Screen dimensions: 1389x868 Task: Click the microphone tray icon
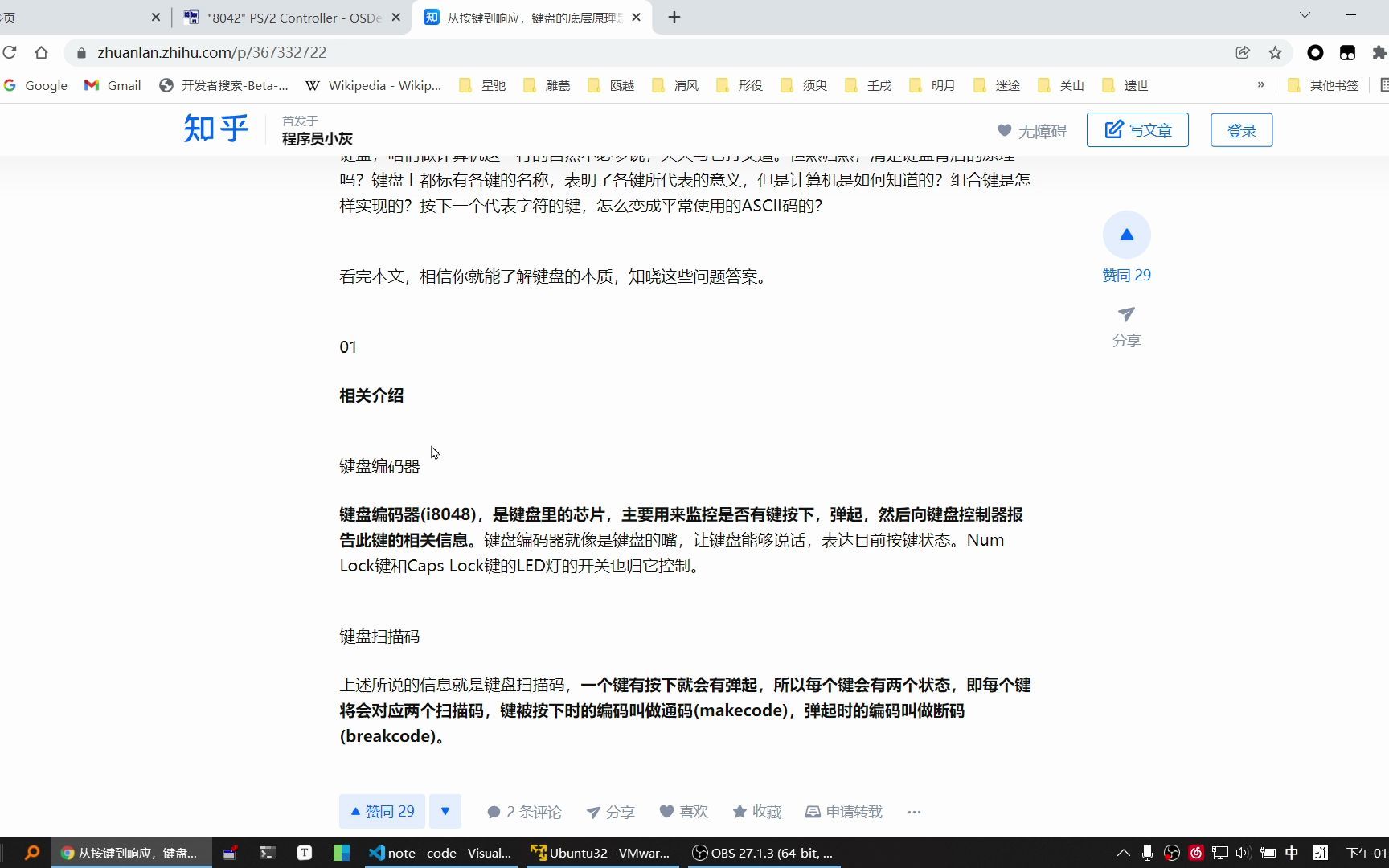[1147, 853]
